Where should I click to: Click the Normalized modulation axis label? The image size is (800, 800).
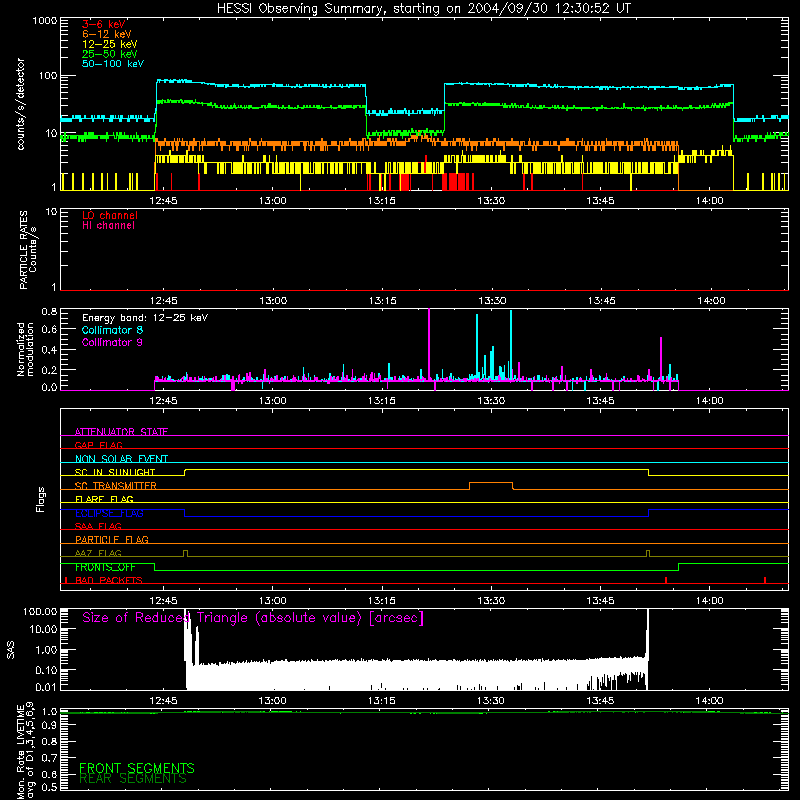pos(25,349)
